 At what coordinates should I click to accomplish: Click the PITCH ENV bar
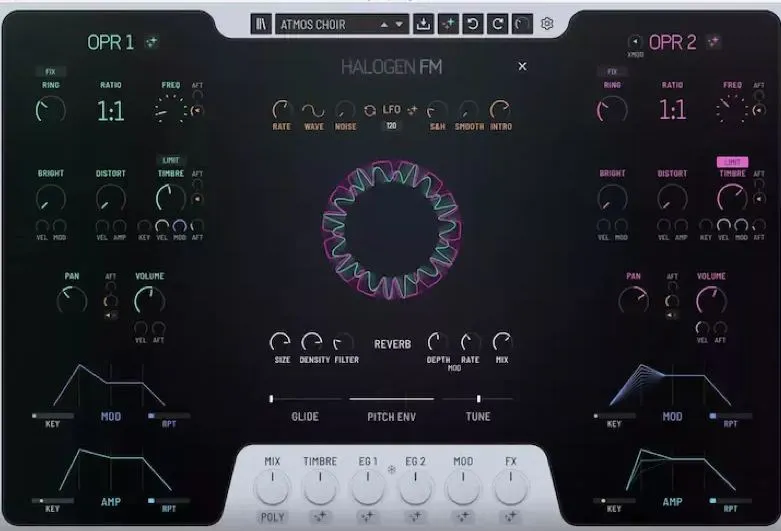pyautogui.click(x=391, y=398)
